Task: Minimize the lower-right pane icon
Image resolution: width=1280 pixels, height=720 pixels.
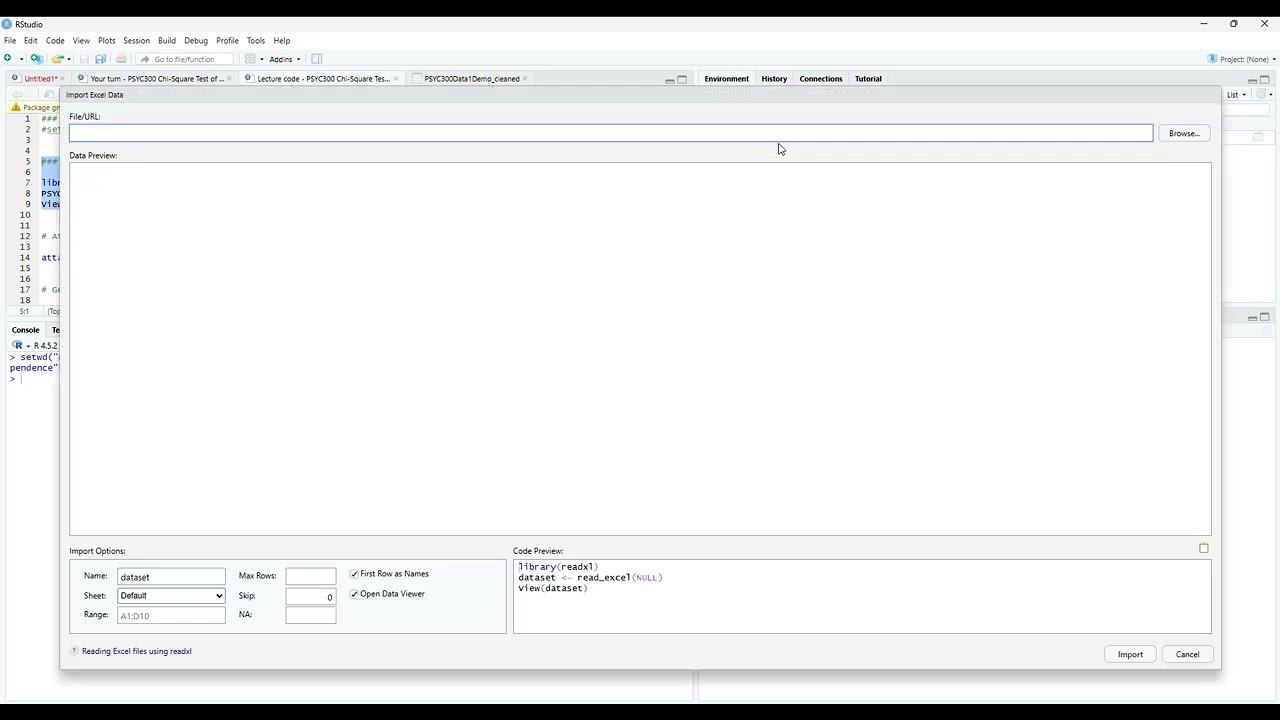Action: tap(1252, 317)
